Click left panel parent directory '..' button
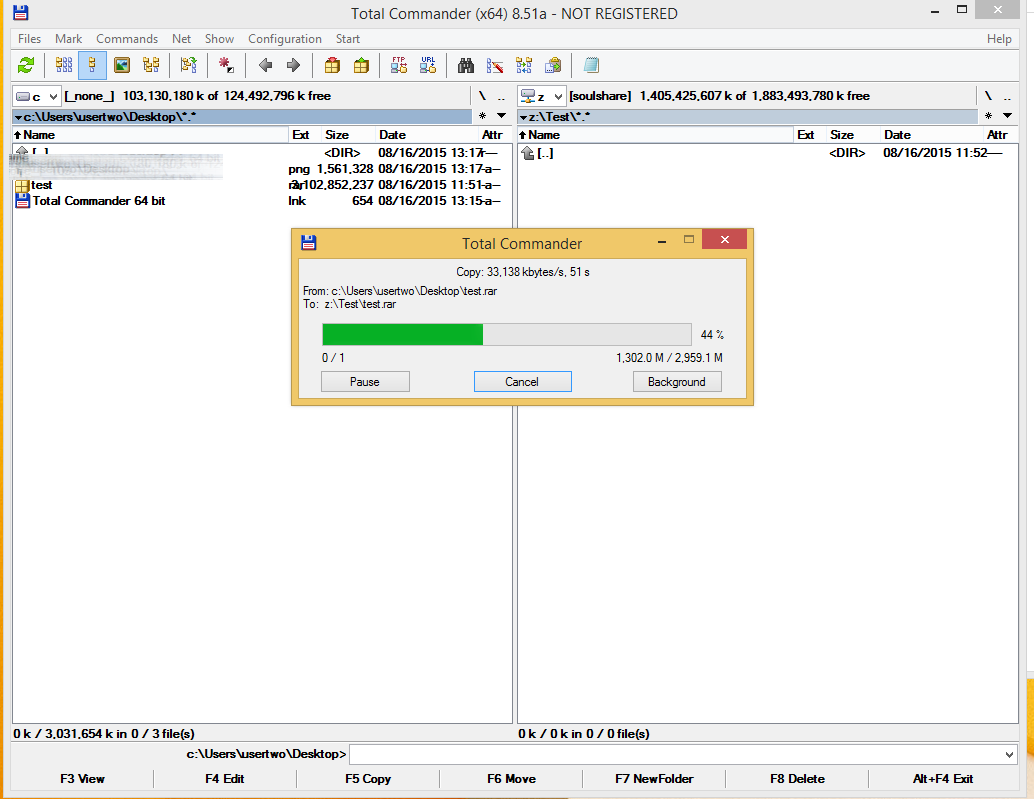This screenshot has height=799, width=1034. (x=501, y=96)
